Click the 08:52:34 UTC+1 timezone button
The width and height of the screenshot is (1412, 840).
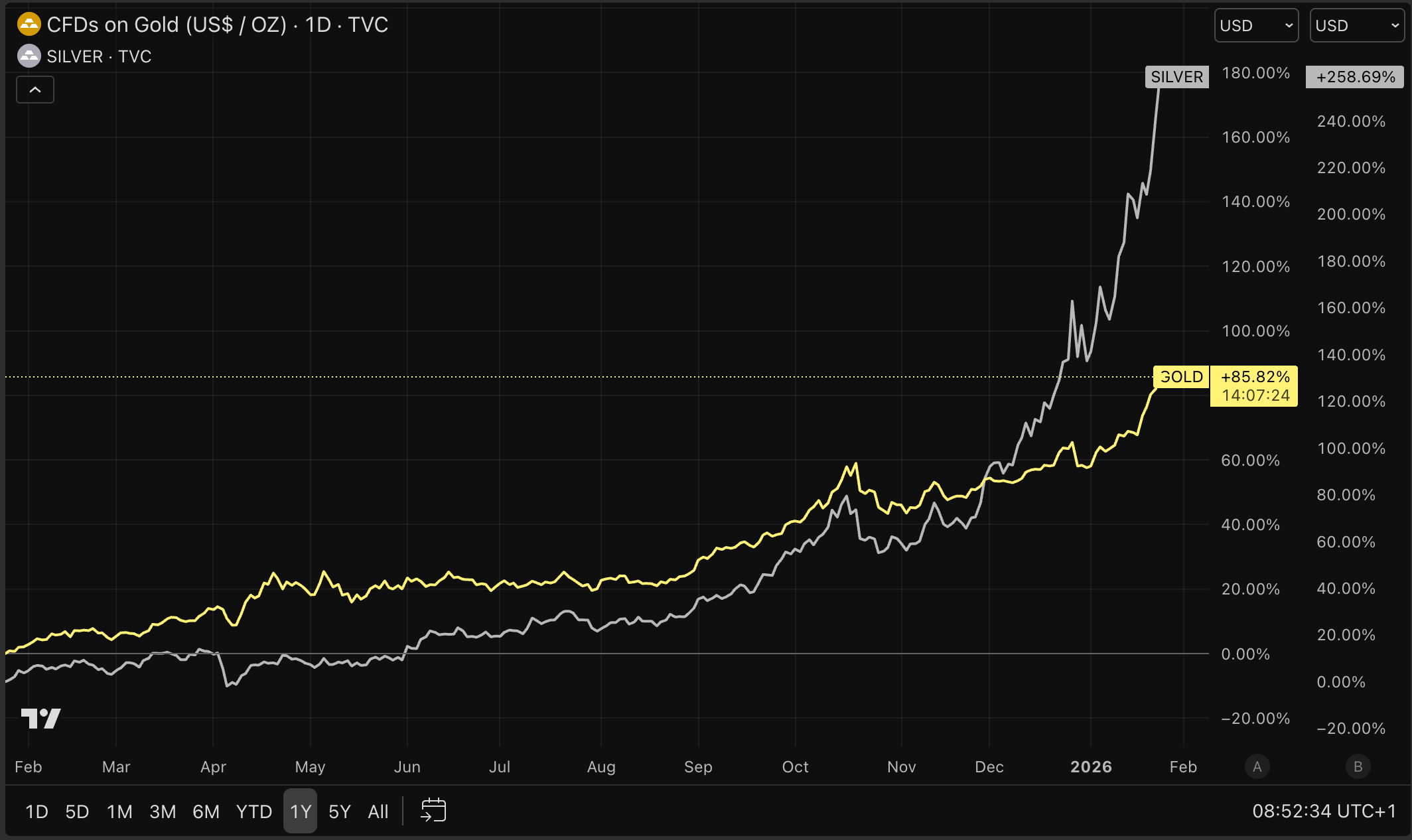tap(1324, 811)
